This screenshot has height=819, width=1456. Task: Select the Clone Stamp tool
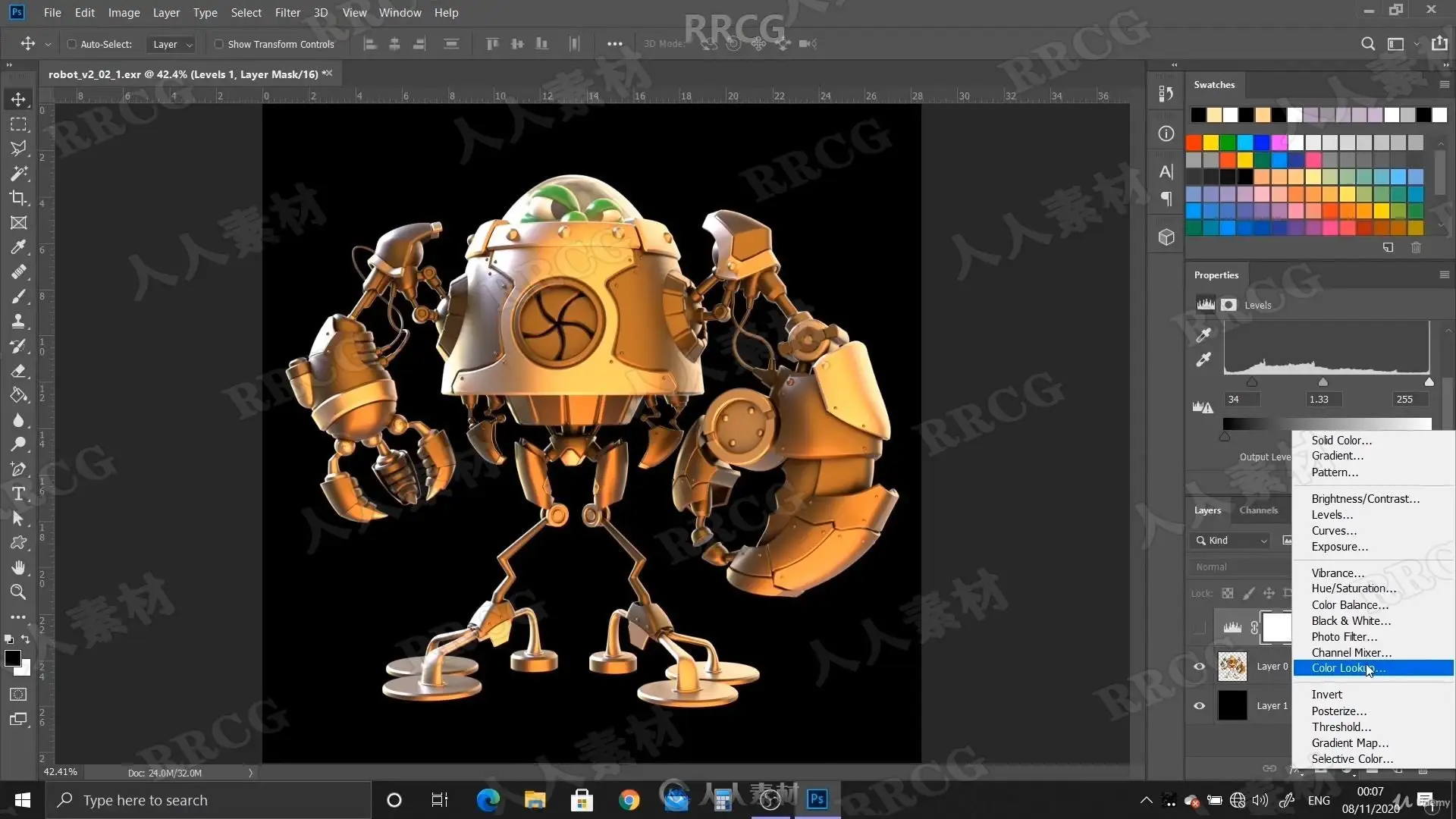click(18, 322)
